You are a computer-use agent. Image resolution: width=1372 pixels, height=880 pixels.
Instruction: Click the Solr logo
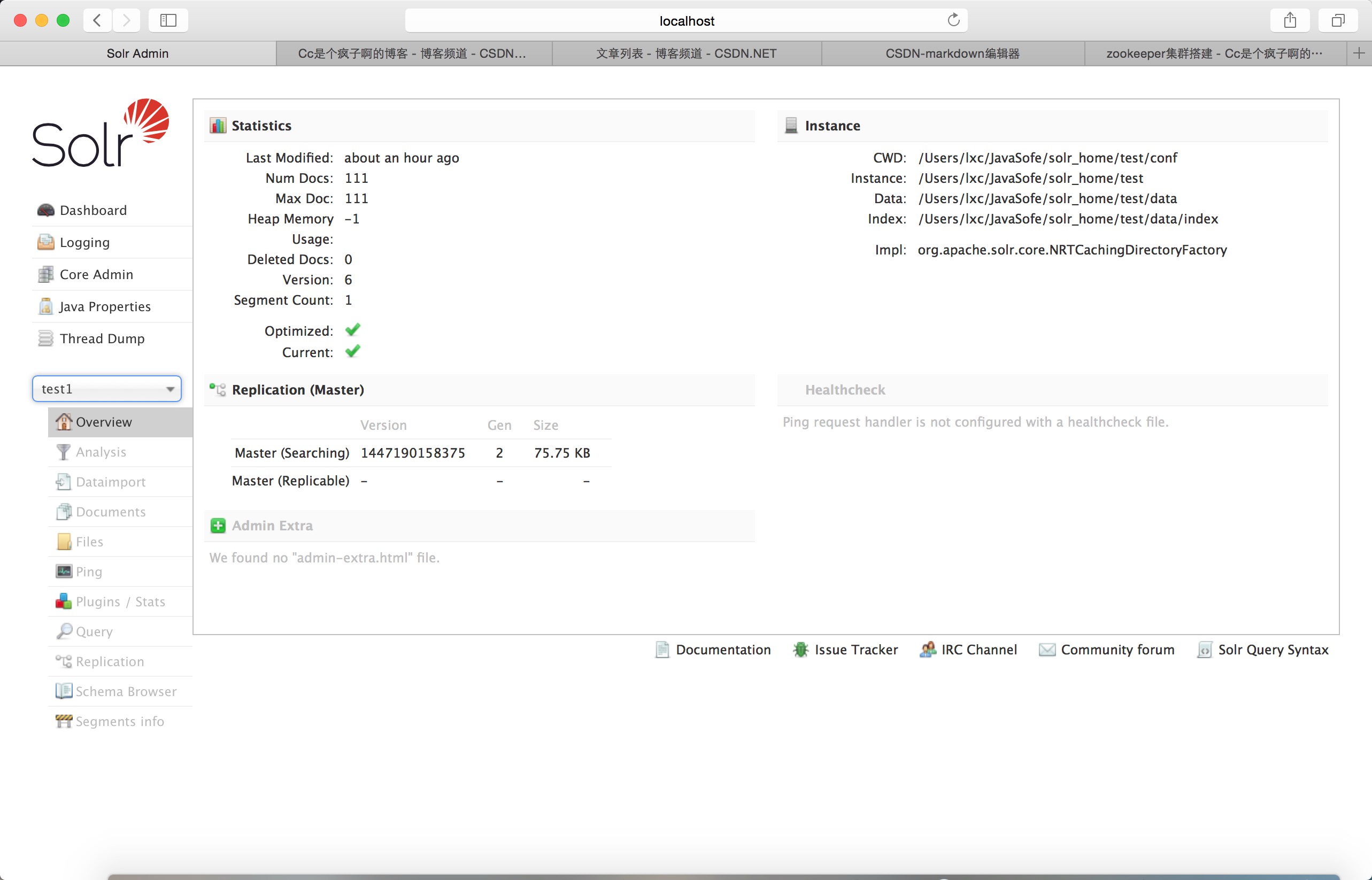tap(101, 133)
